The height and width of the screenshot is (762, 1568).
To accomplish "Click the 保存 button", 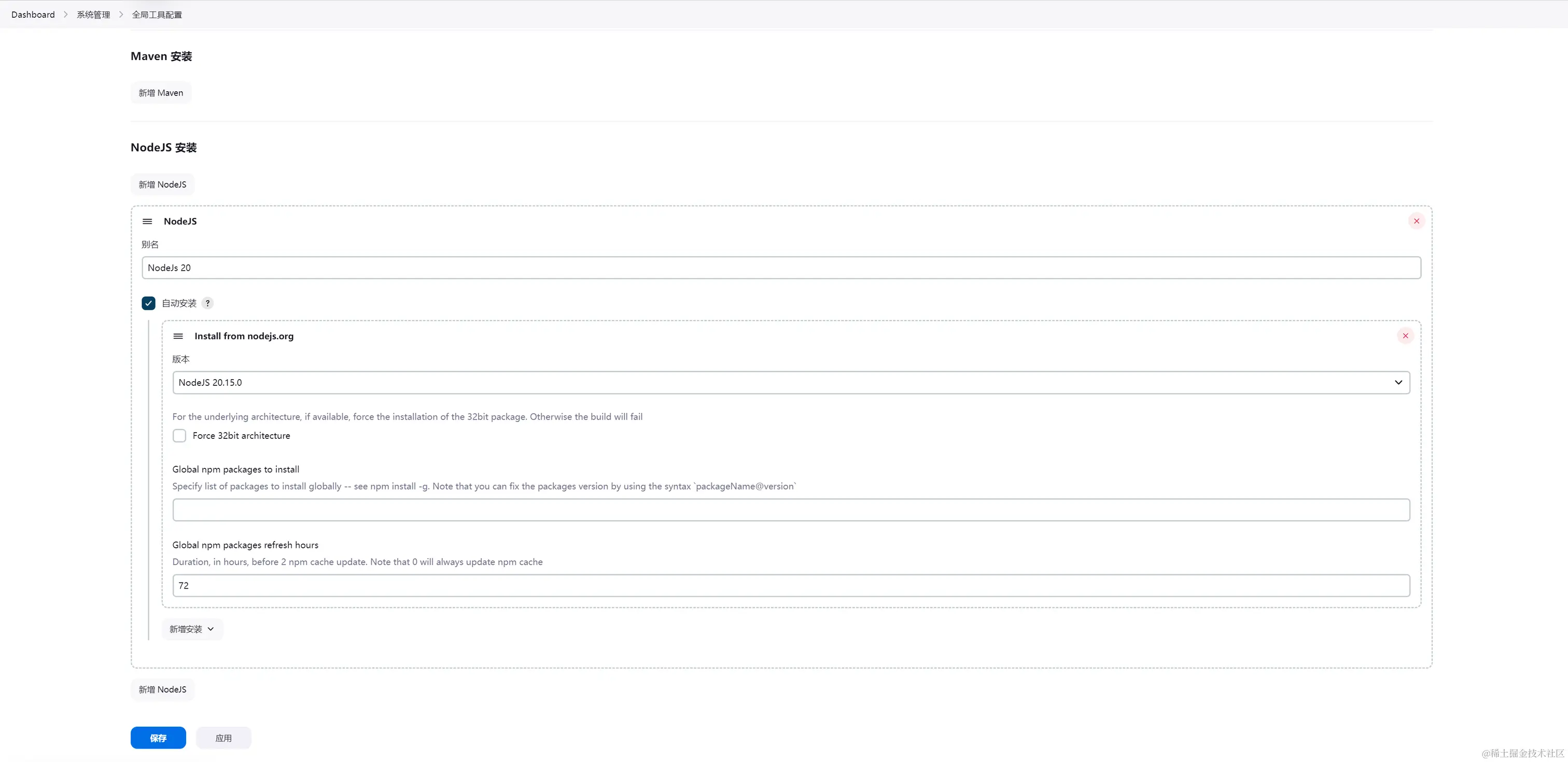I will 158,738.
